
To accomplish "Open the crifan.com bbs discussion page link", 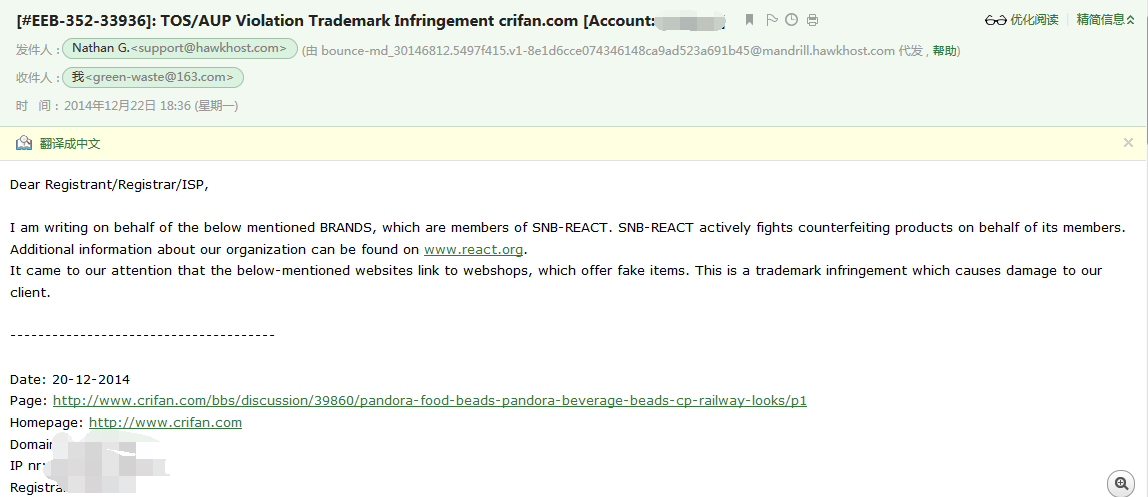I will [x=429, y=401].
